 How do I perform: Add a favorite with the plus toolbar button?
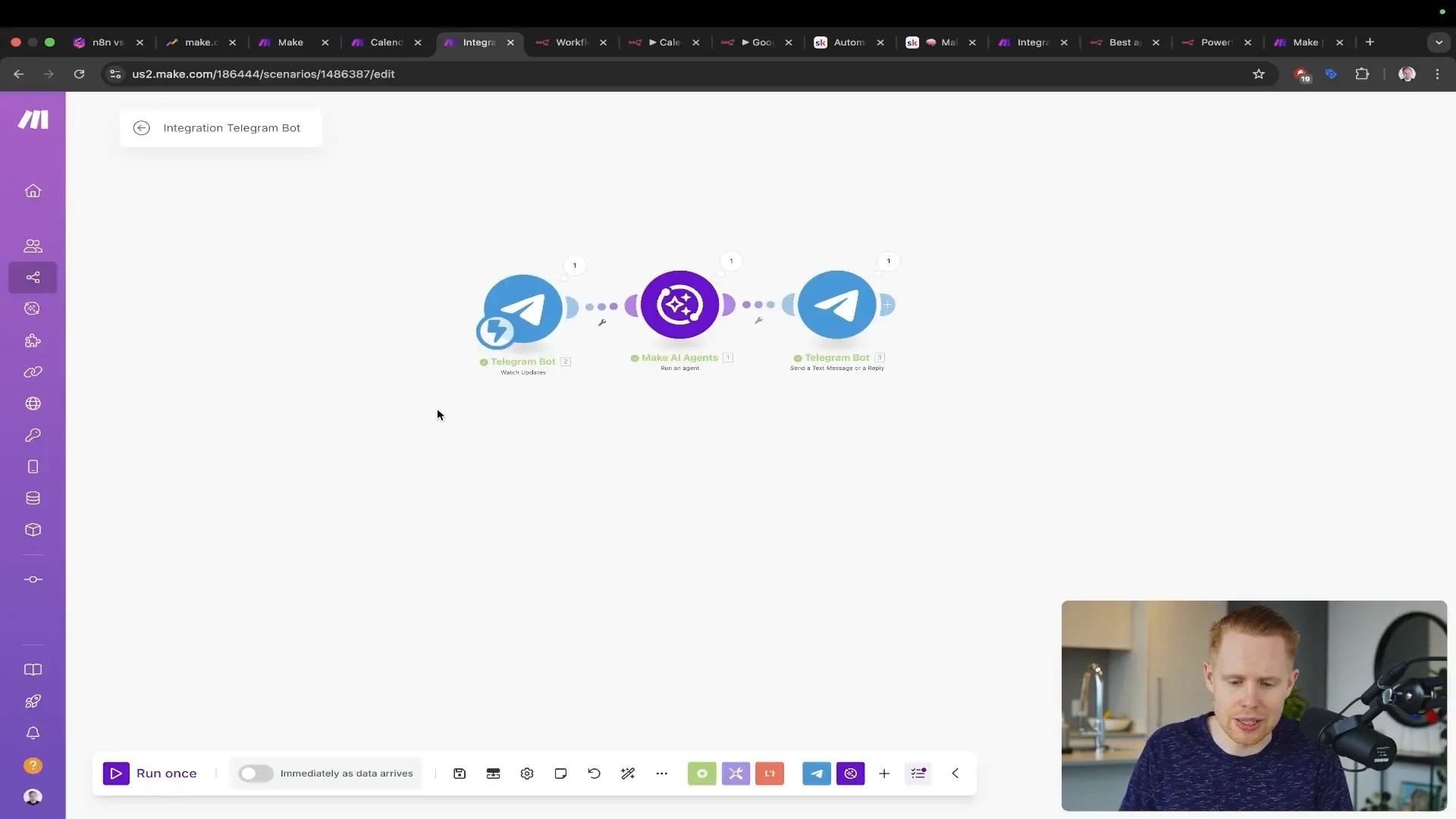[884, 773]
